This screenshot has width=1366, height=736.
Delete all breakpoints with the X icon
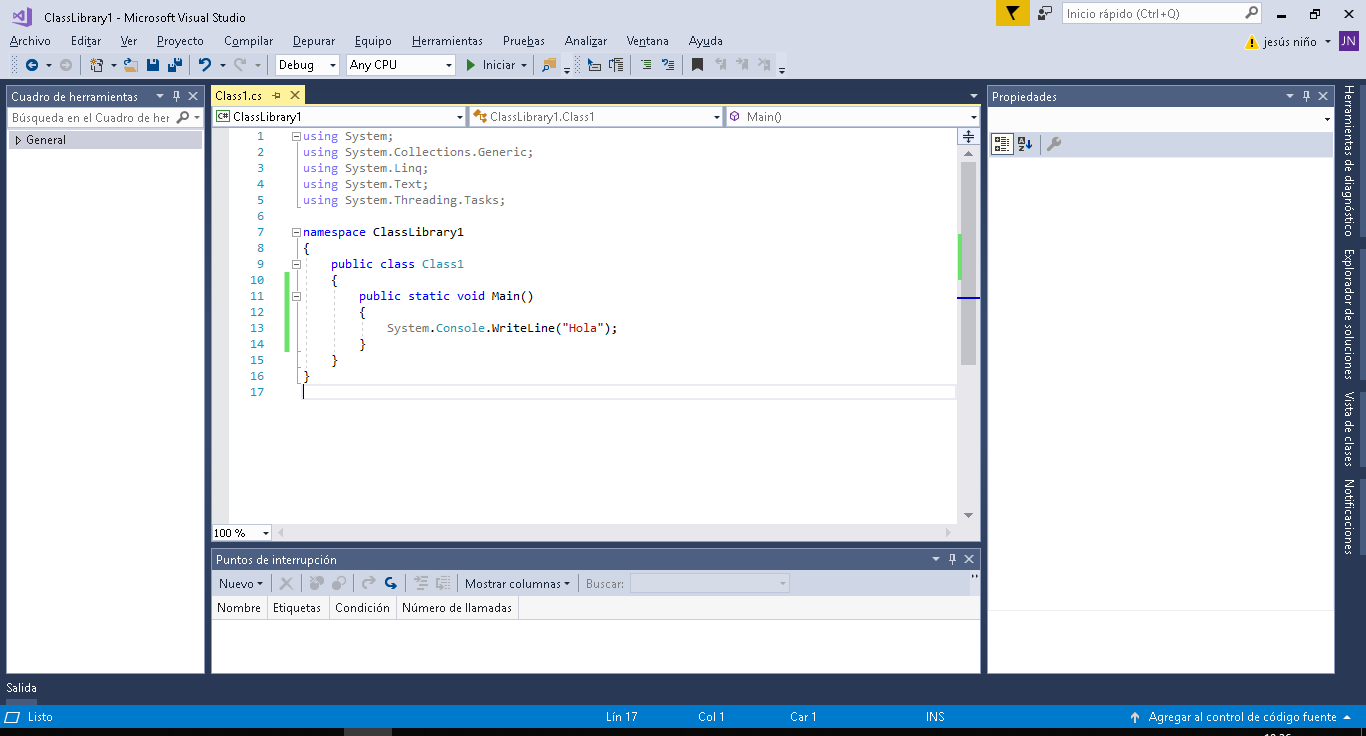click(287, 582)
